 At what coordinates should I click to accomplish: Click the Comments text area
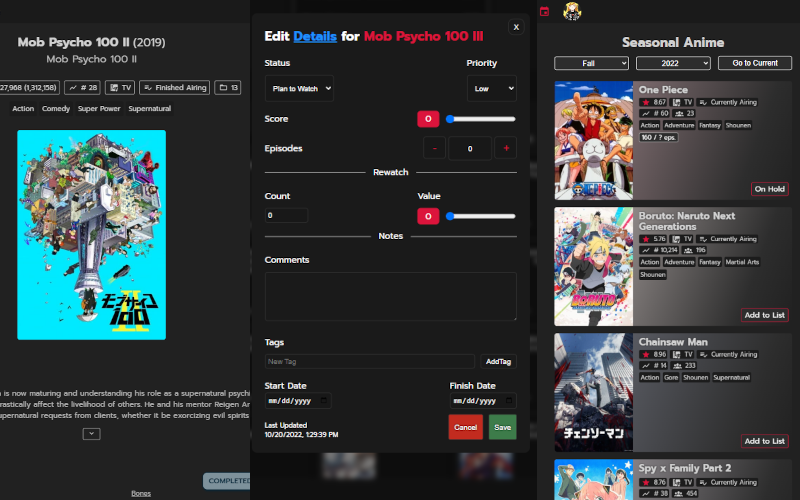[390, 296]
